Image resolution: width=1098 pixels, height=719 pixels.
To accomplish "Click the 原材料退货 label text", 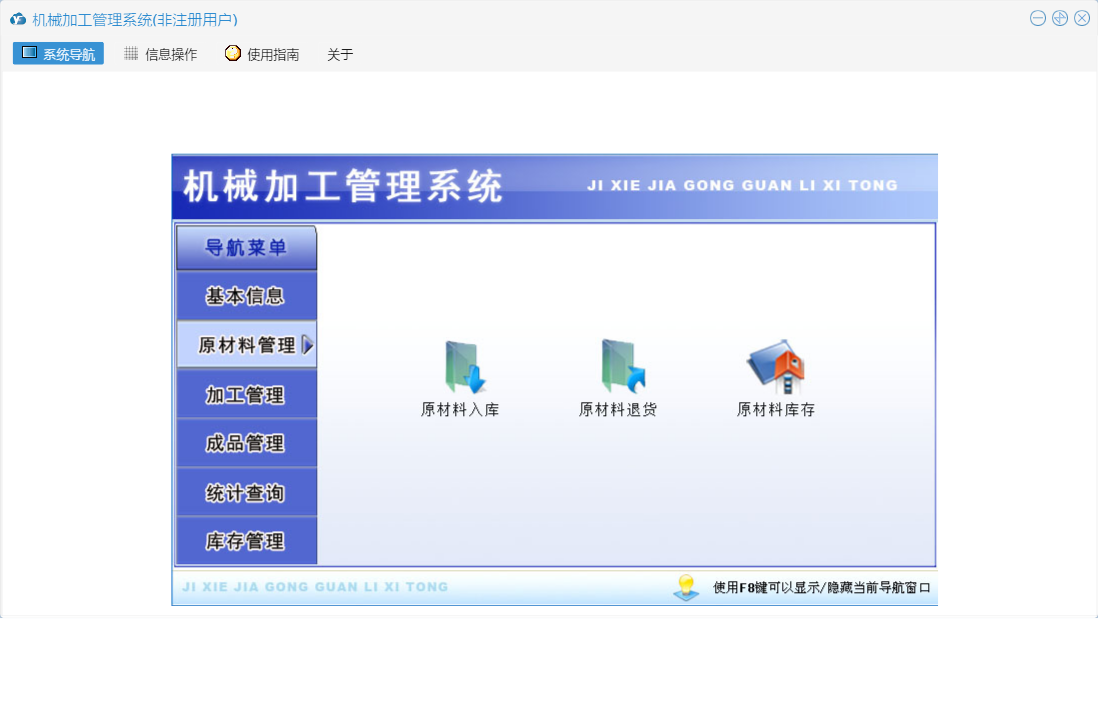I will [618, 410].
